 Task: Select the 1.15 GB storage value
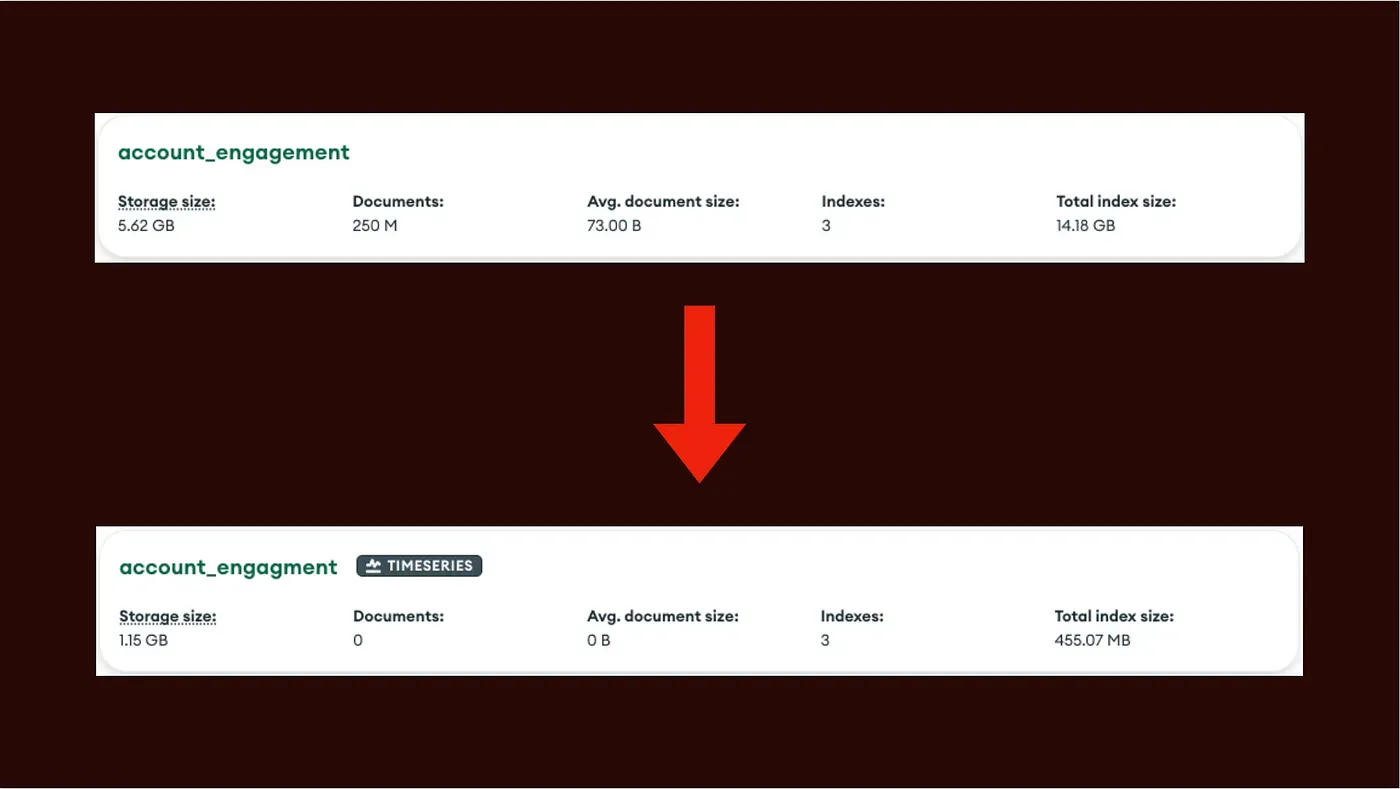pyautogui.click(x=144, y=640)
